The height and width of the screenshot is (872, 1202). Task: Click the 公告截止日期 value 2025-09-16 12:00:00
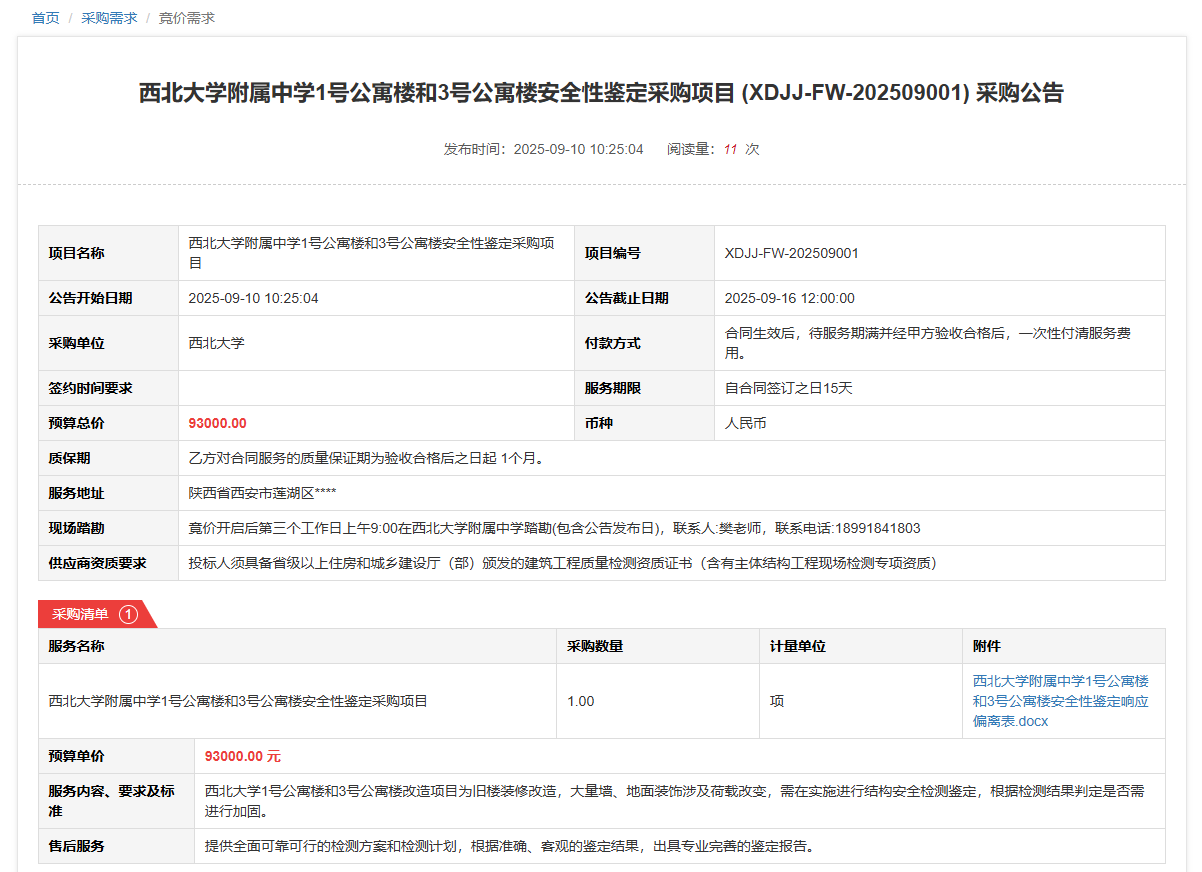789,298
